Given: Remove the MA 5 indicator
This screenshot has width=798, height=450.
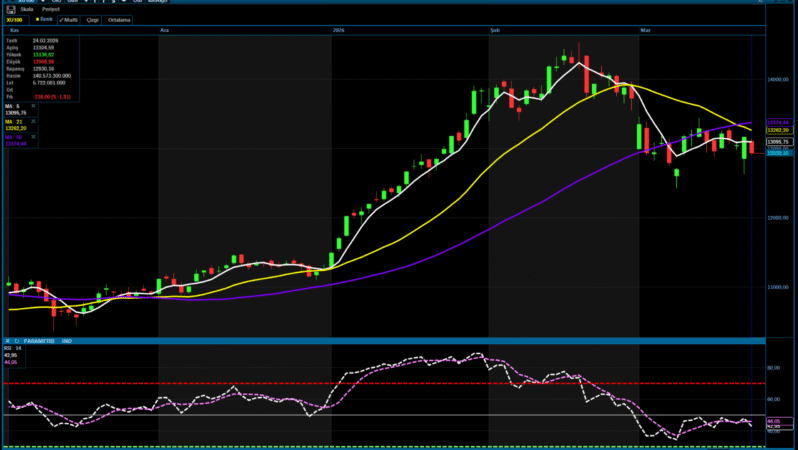Looking at the screenshot, I should (32, 105).
